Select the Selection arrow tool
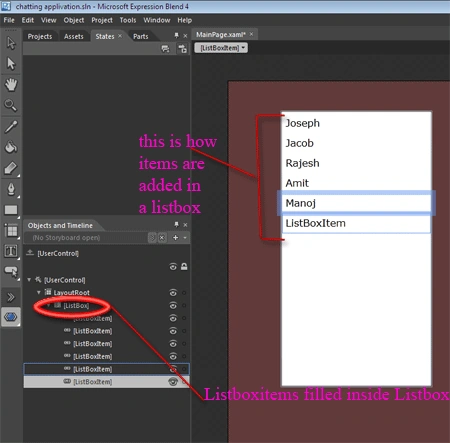The image size is (450, 443). click(x=11, y=43)
